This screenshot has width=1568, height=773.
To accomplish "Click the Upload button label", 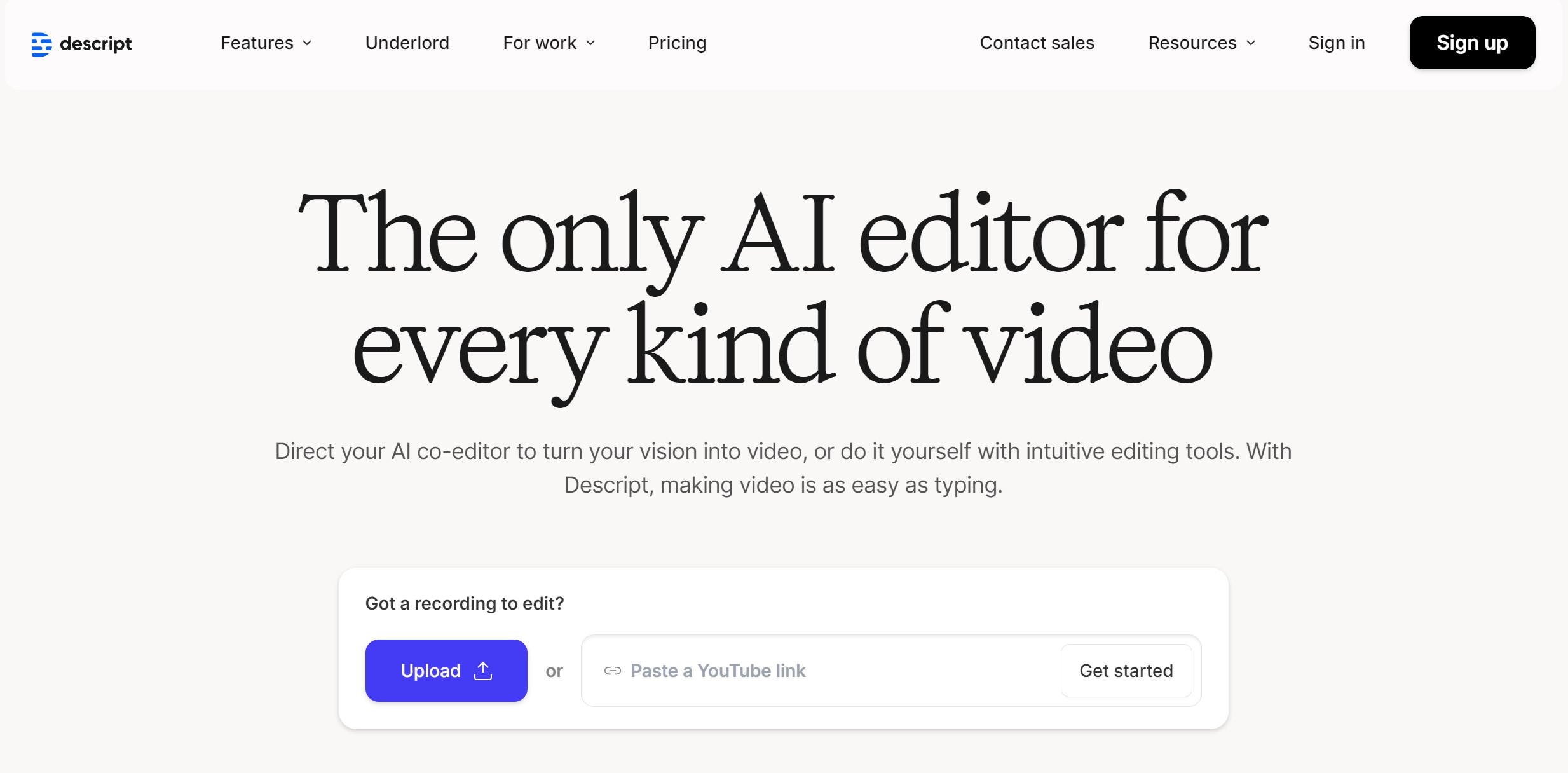I will 430,671.
